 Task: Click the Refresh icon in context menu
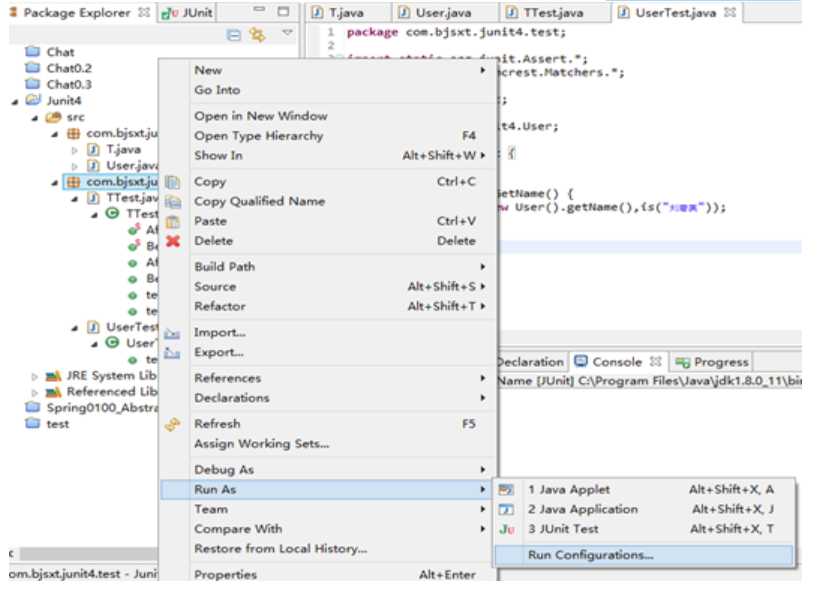173,424
